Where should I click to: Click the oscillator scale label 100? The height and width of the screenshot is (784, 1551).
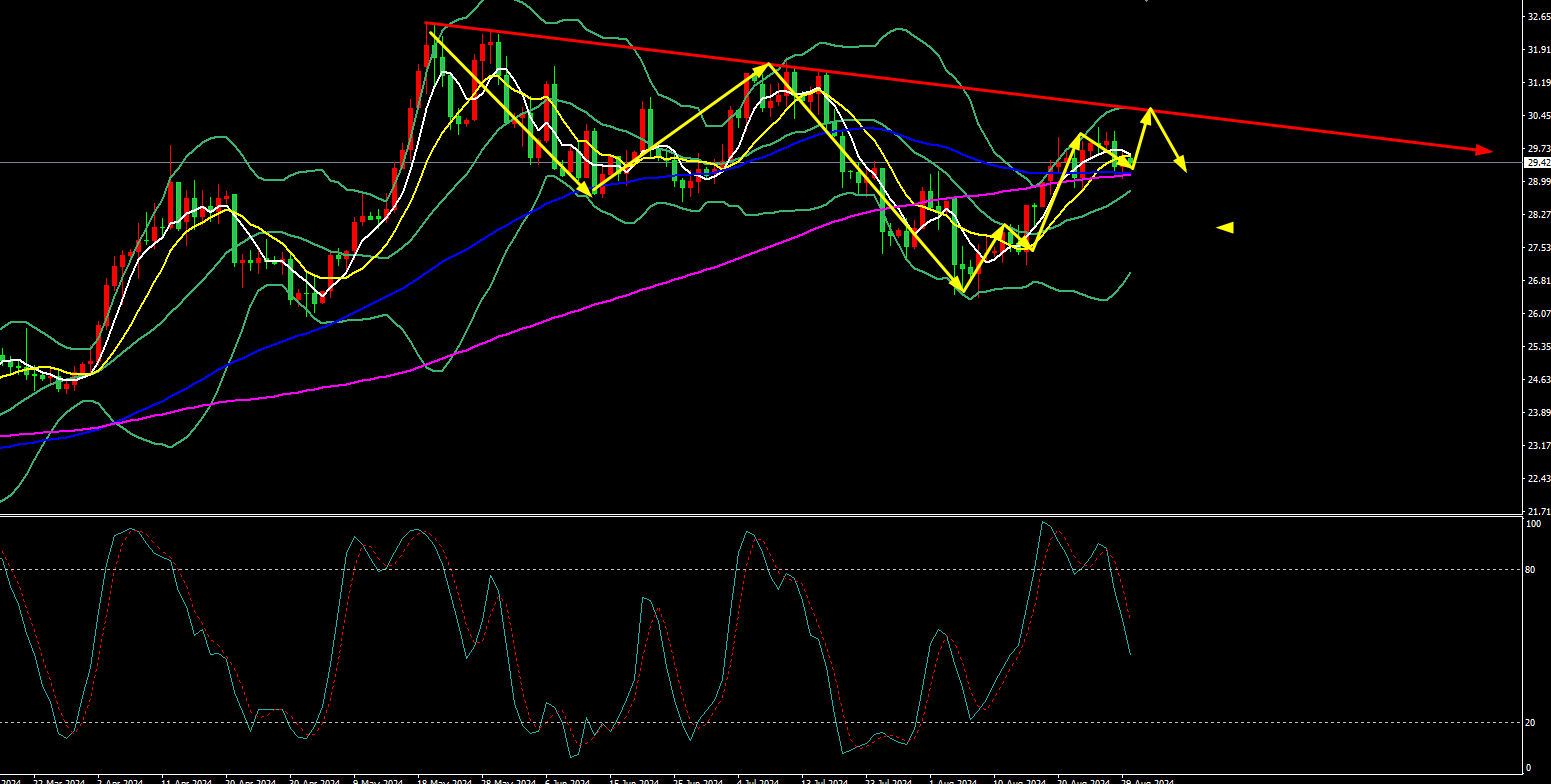click(1534, 524)
